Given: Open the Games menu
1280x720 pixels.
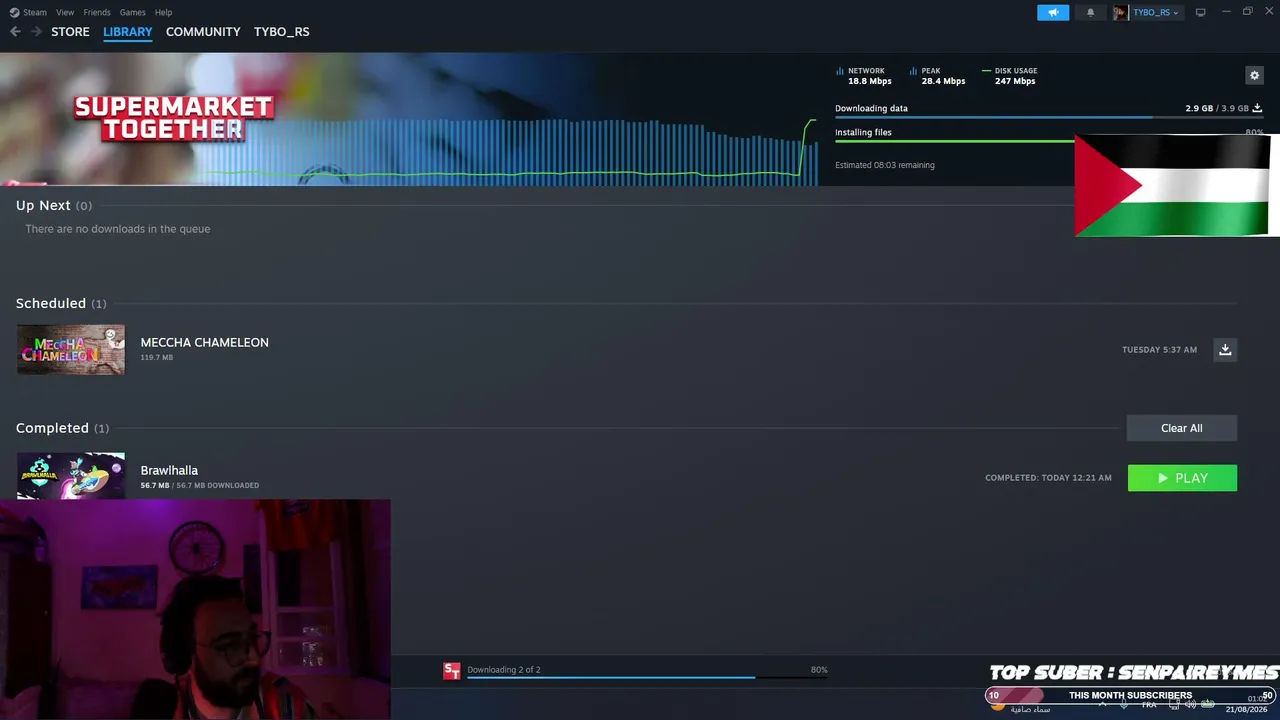Looking at the screenshot, I should (x=132, y=12).
